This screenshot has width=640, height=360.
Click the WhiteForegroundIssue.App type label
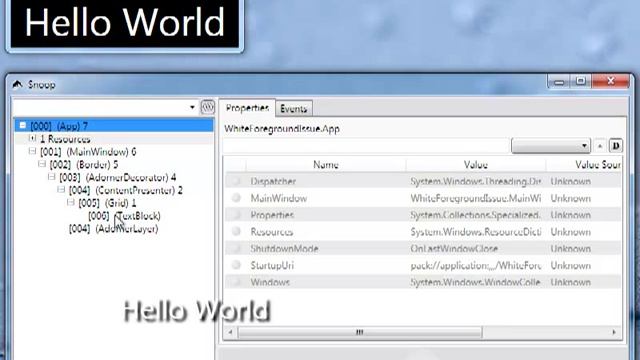coord(282,129)
